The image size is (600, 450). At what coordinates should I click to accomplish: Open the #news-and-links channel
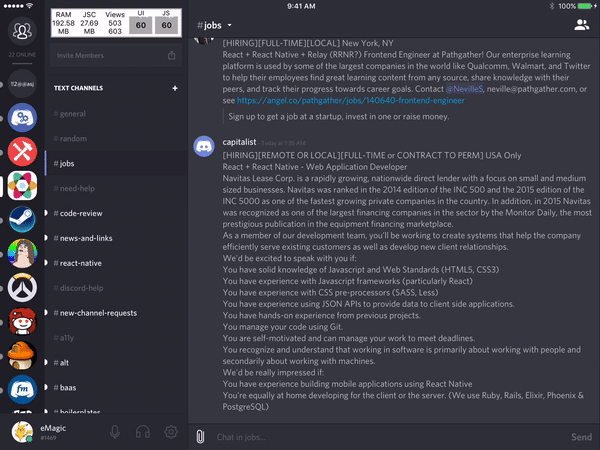coord(116,238)
